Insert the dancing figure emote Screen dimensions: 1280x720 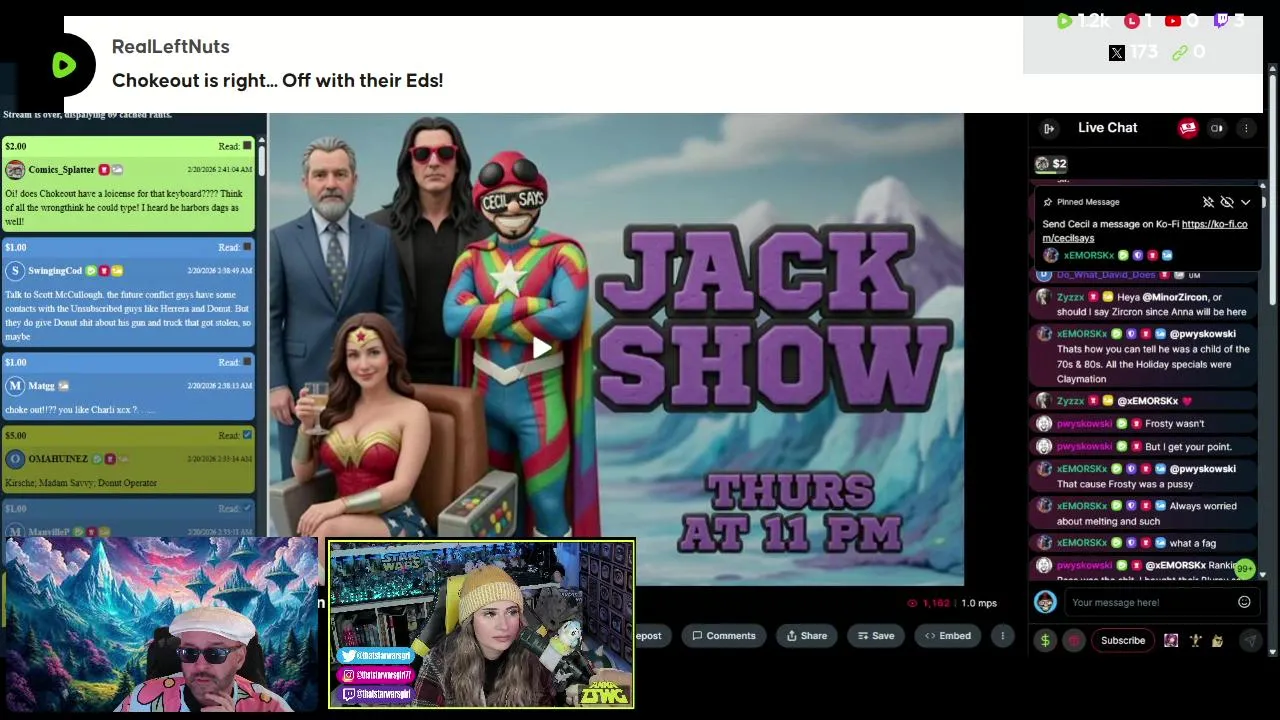(x=1195, y=640)
